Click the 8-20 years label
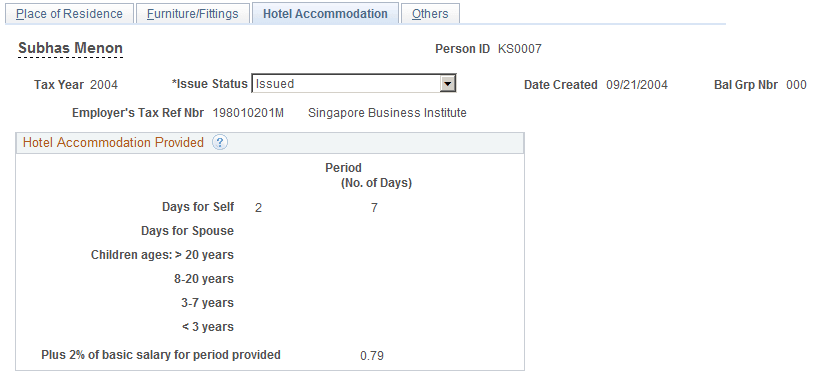This screenshot has height=384, width=822. pyautogui.click(x=204, y=279)
